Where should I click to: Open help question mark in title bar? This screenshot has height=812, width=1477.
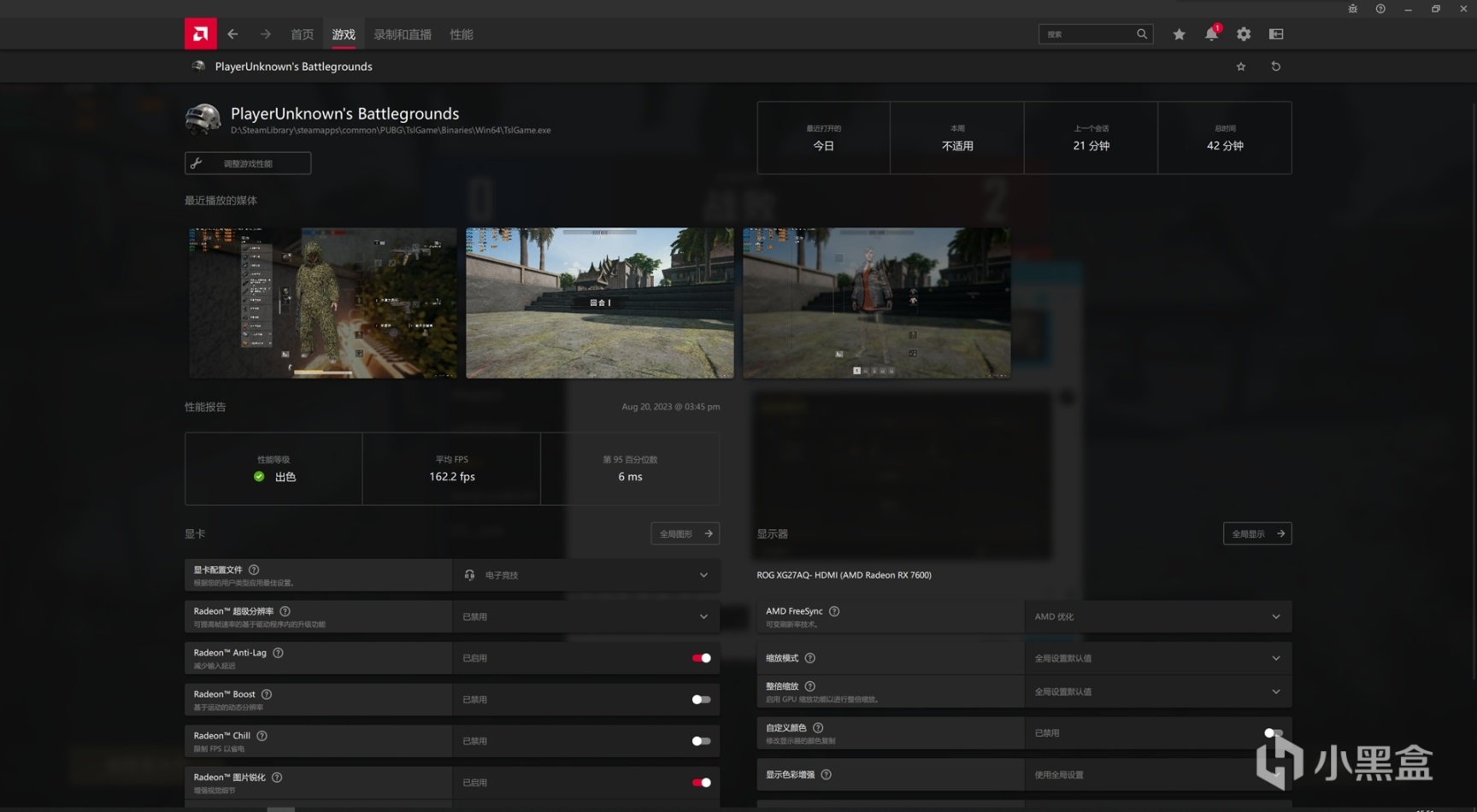pos(1380,9)
